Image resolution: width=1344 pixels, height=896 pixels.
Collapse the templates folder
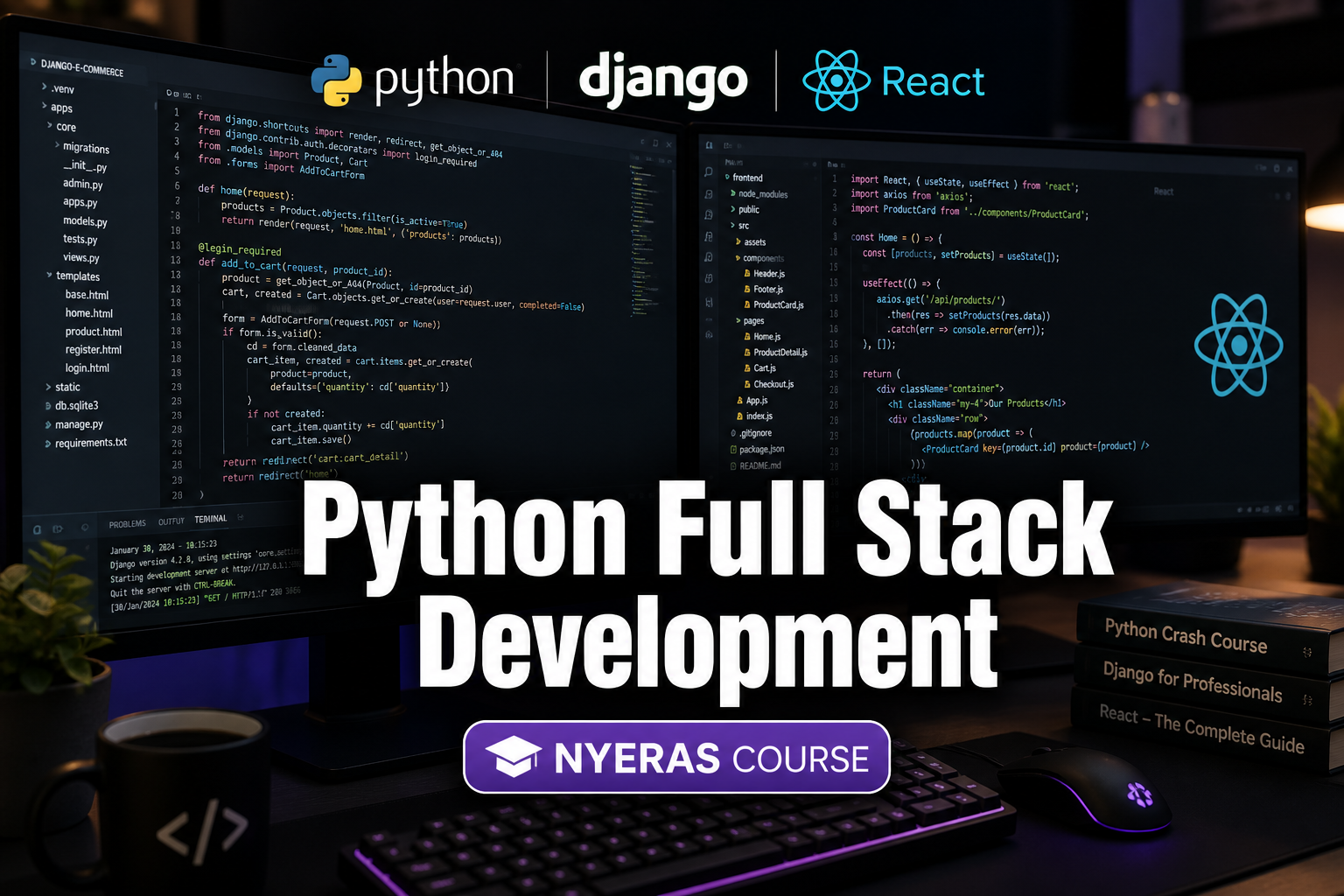point(49,275)
